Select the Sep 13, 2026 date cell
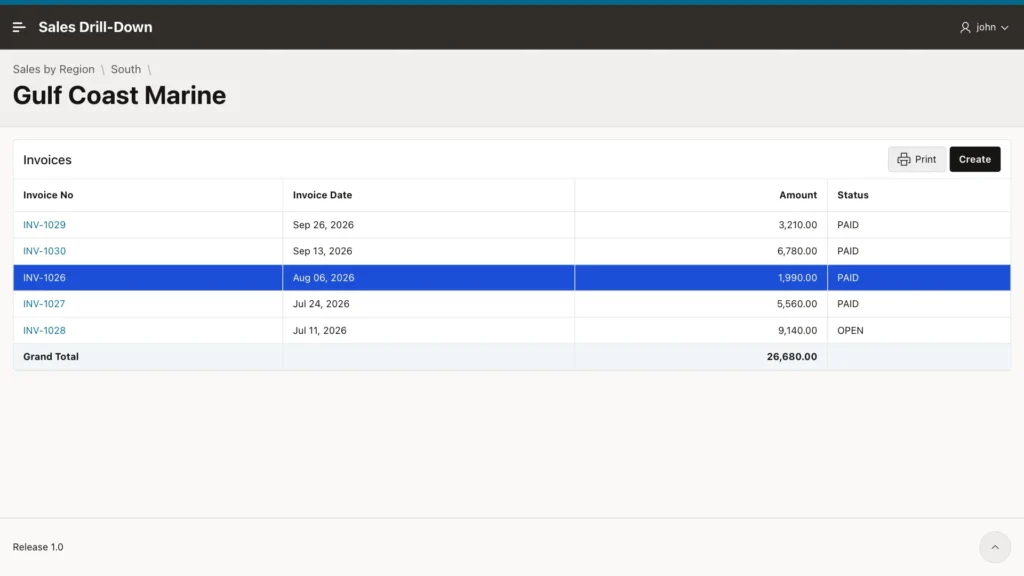This screenshot has height=576, width=1024. pos(428,251)
